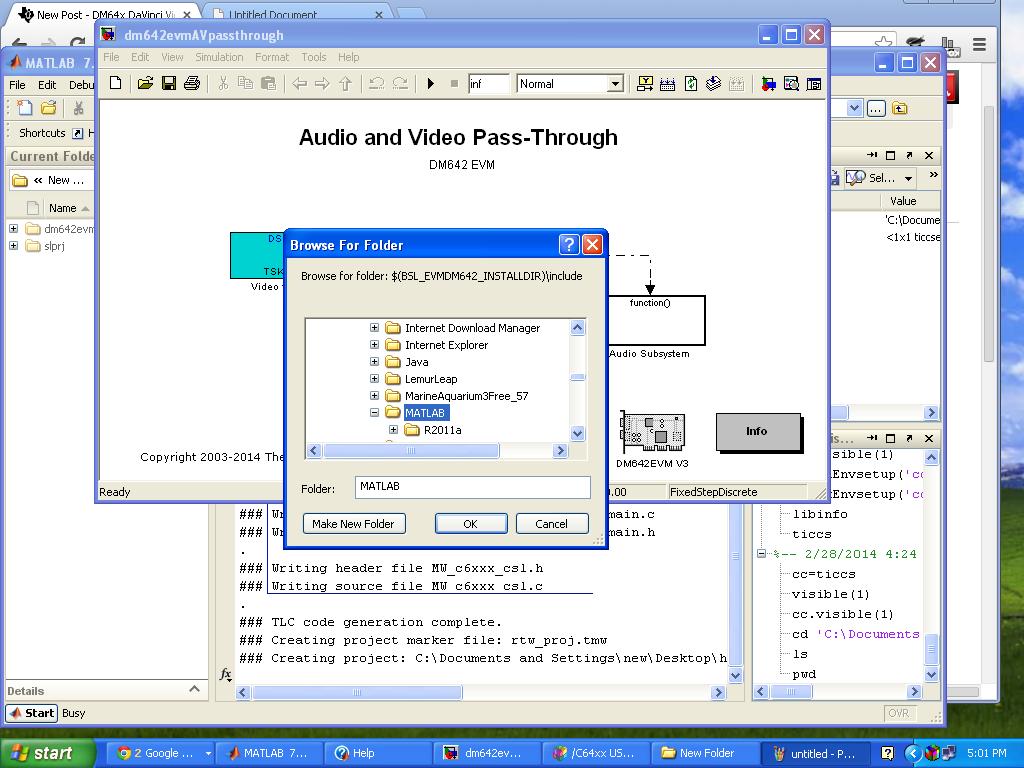This screenshot has width=1024, height=768.
Task: Click the Folder name input field
Action: [473, 487]
